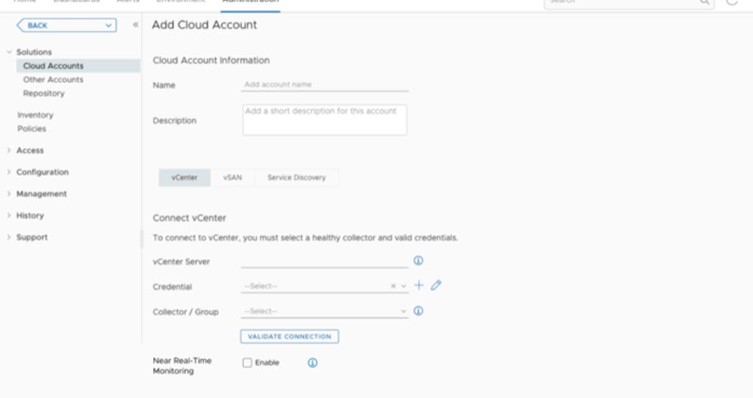Switch to the Service Discovery tab

click(x=296, y=178)
